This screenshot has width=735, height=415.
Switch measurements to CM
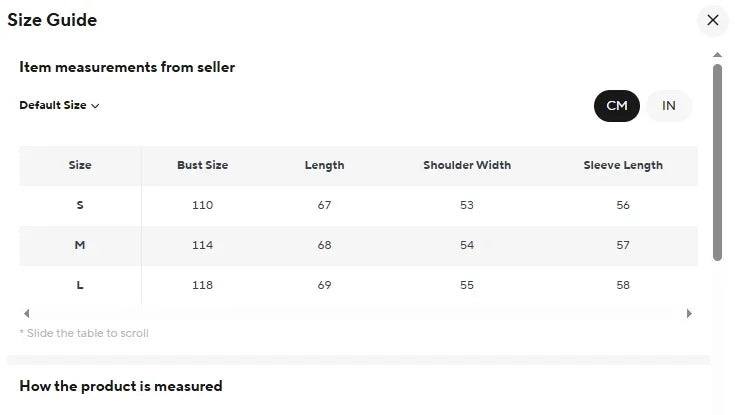(x=616, y=106)
